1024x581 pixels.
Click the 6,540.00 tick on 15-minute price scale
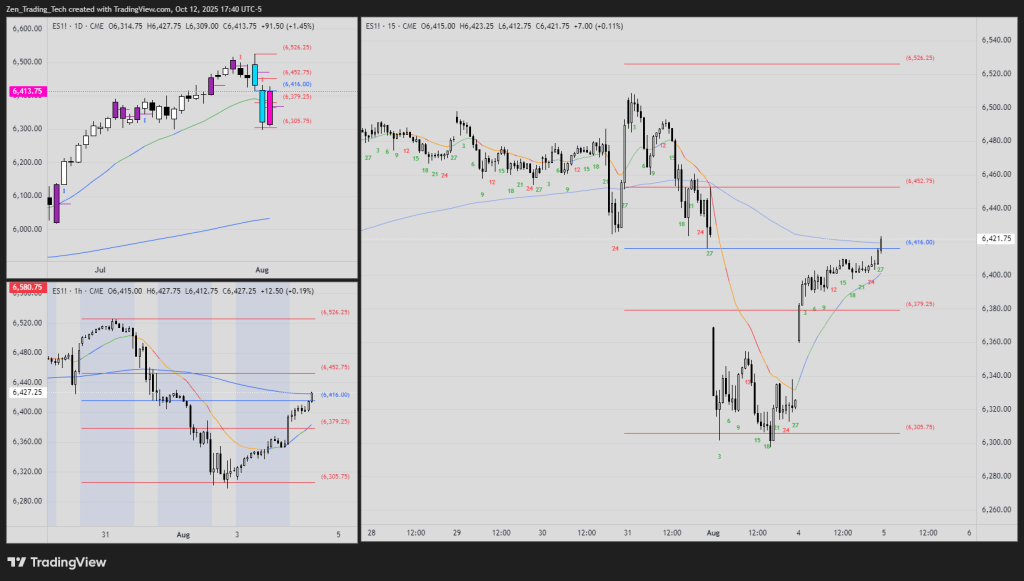tap(995, 40)
